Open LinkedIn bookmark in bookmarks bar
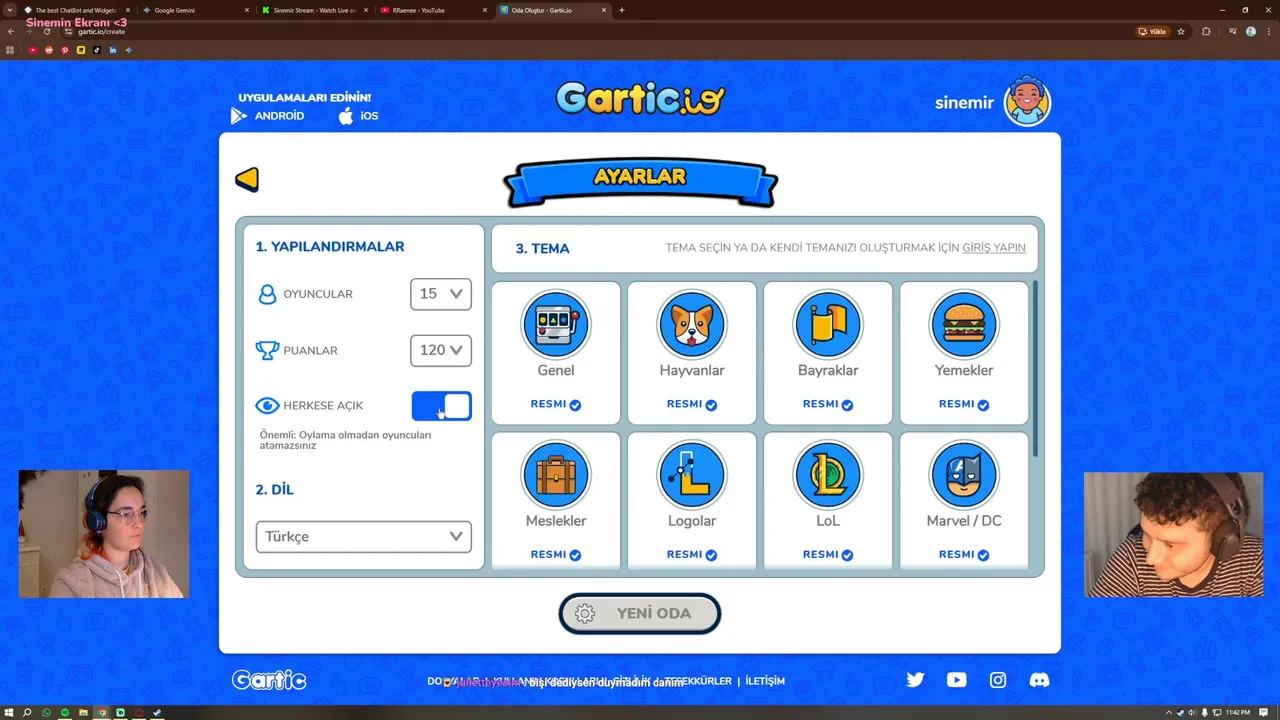Screen dimensions: 1280x720 click(113, 50)
